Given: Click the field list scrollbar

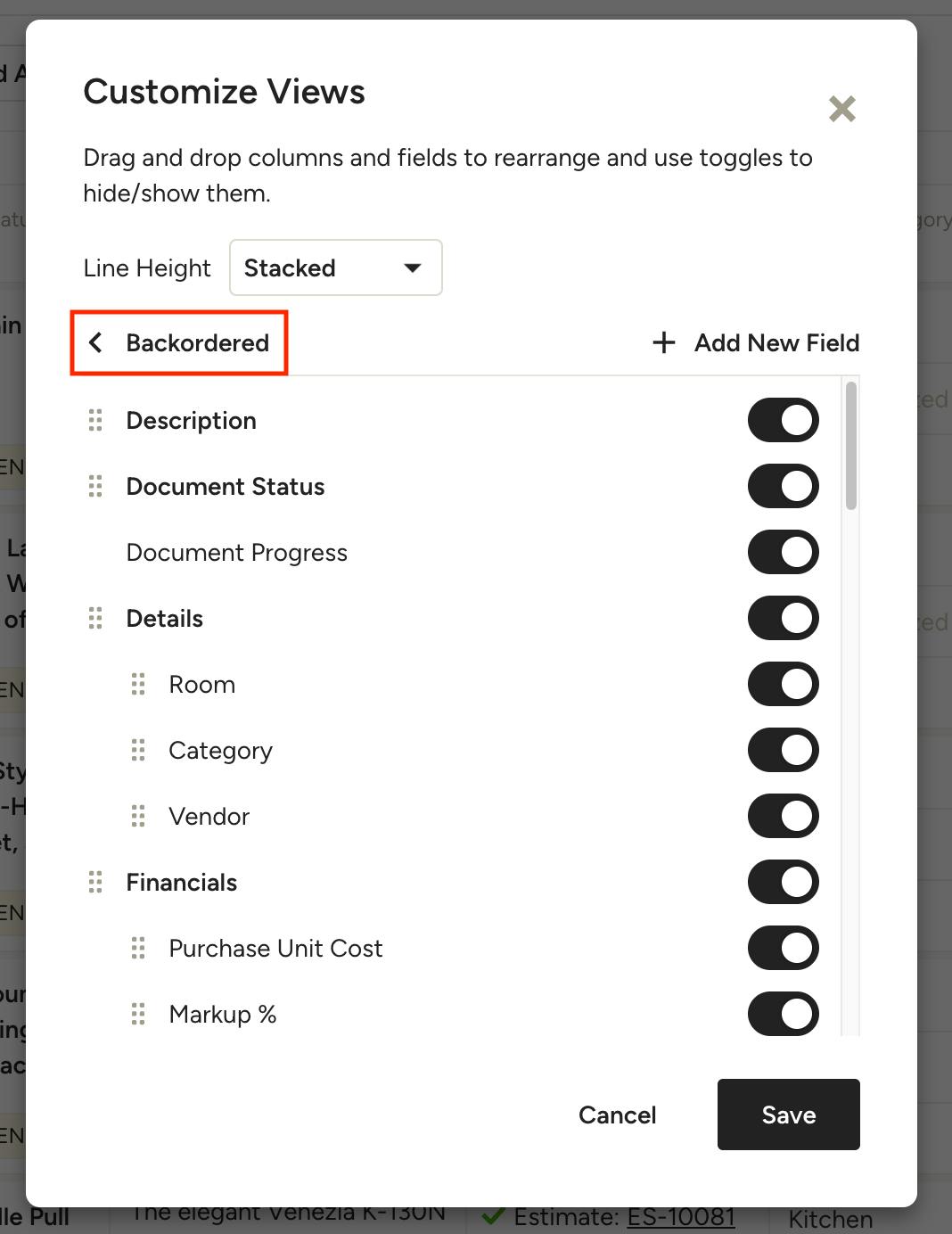Looking at the screenshot, I should click(851, 446).
